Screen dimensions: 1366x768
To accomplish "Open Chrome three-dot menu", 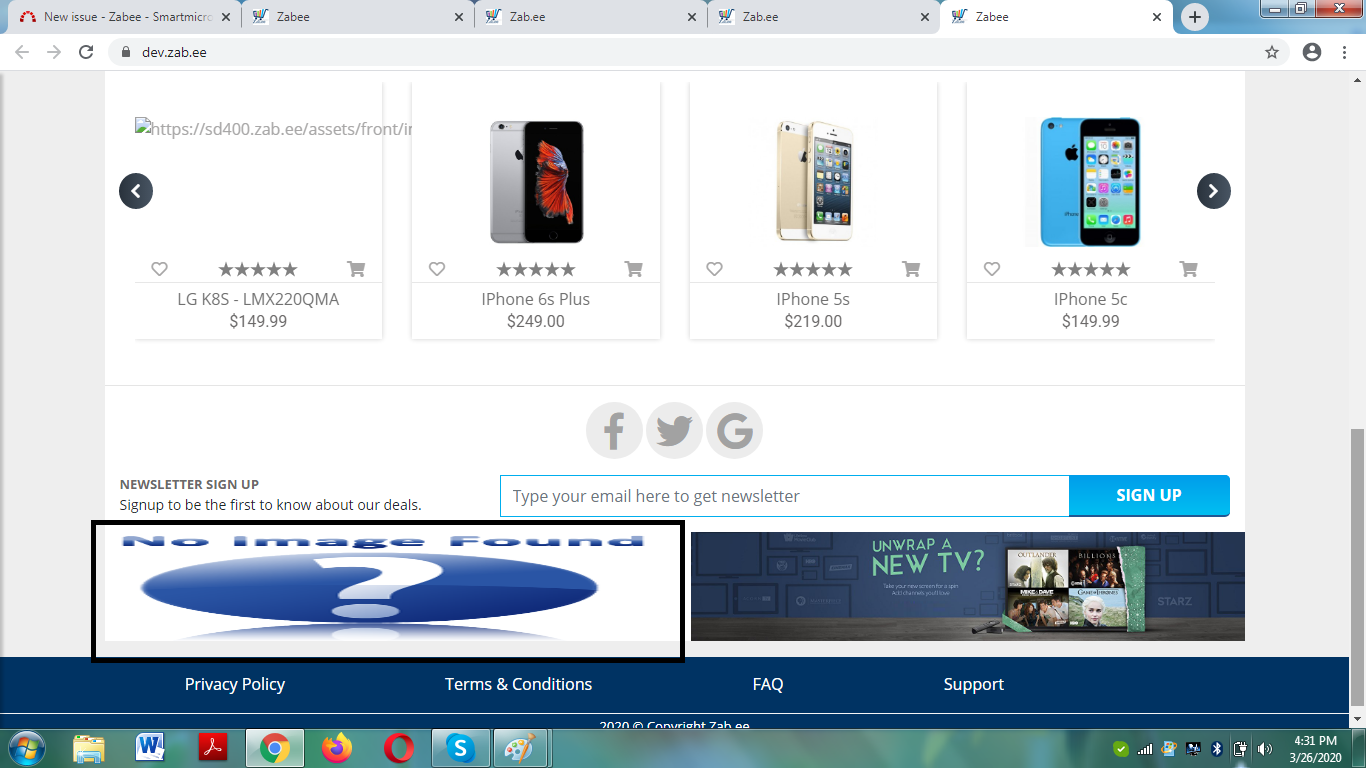I will pyautogui.click(x=1345, y=52).
